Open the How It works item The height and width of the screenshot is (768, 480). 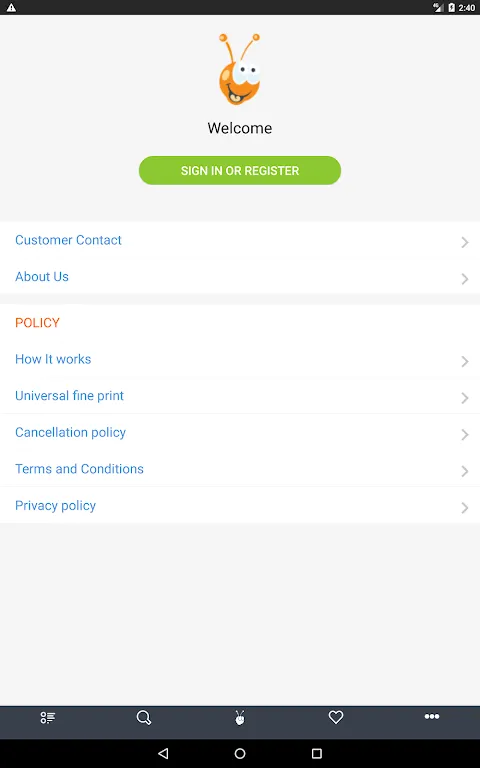(x=240, y=359)
